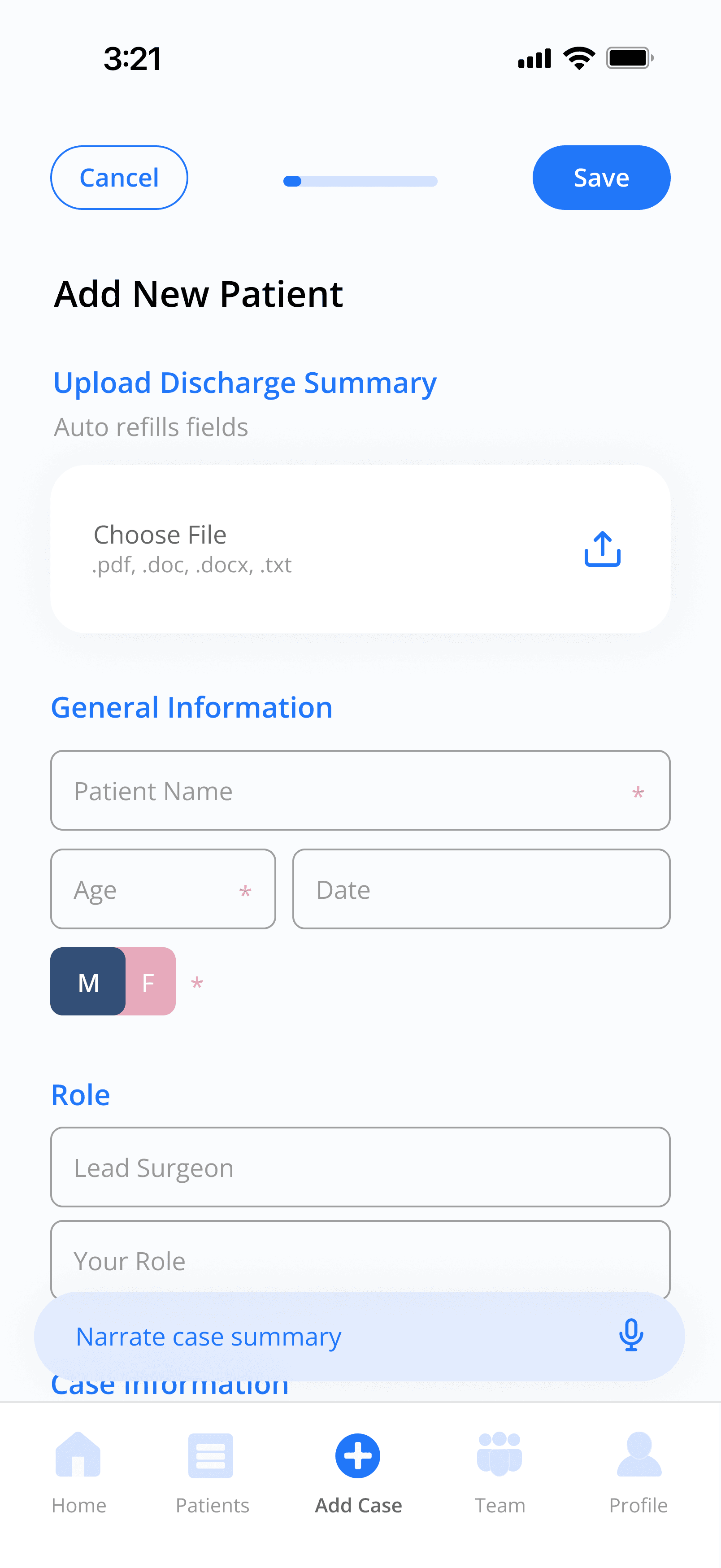Open the Lead Surgeon selector
Image resolution: width=721 pixels, height=1568 pixels.
pyautogui.click(x=360, y=1167)
